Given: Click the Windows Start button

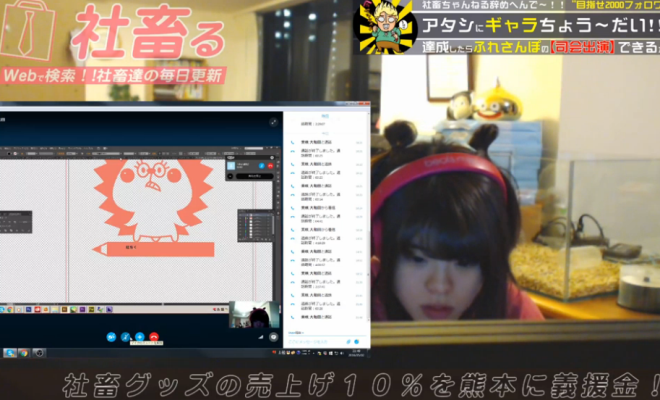Looking at the screenshot, I should coord(9,352).
